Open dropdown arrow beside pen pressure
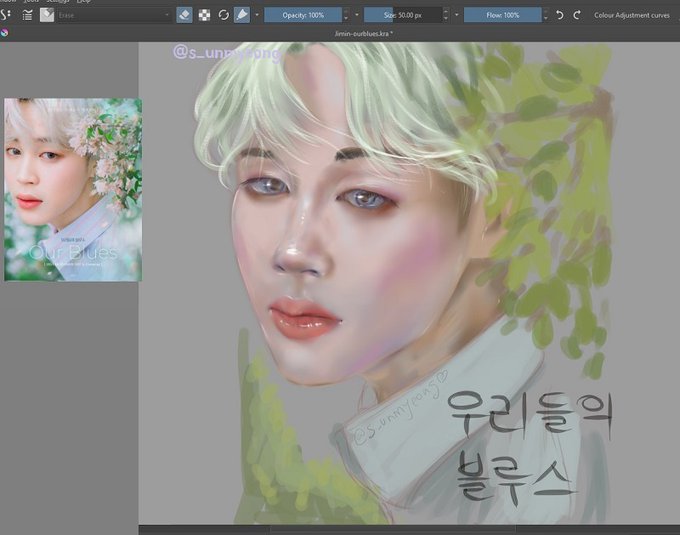The width and height of the screenshot is (680, 535). pos(257,15)
